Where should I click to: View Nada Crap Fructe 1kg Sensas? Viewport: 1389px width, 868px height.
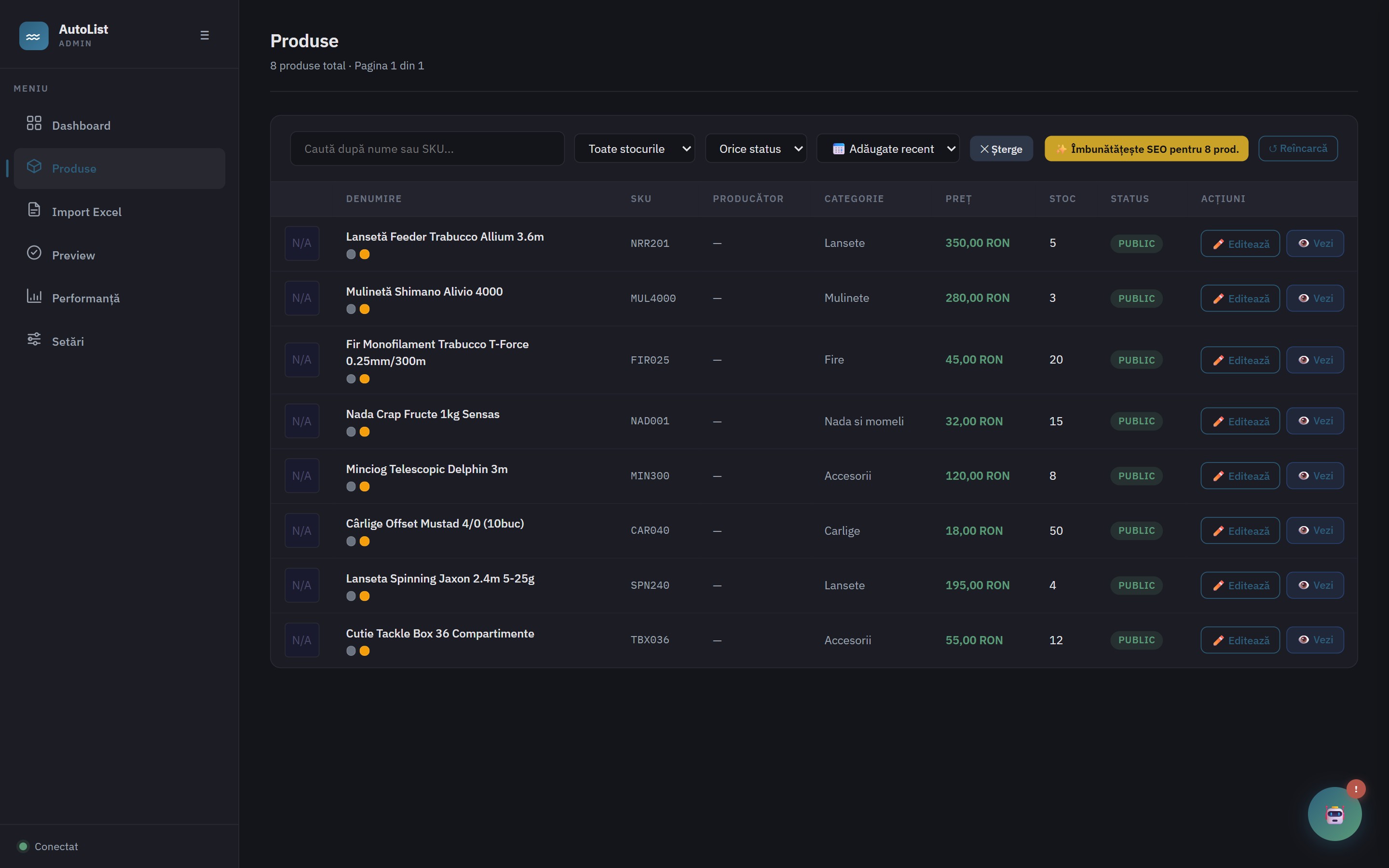(1315, 421)
